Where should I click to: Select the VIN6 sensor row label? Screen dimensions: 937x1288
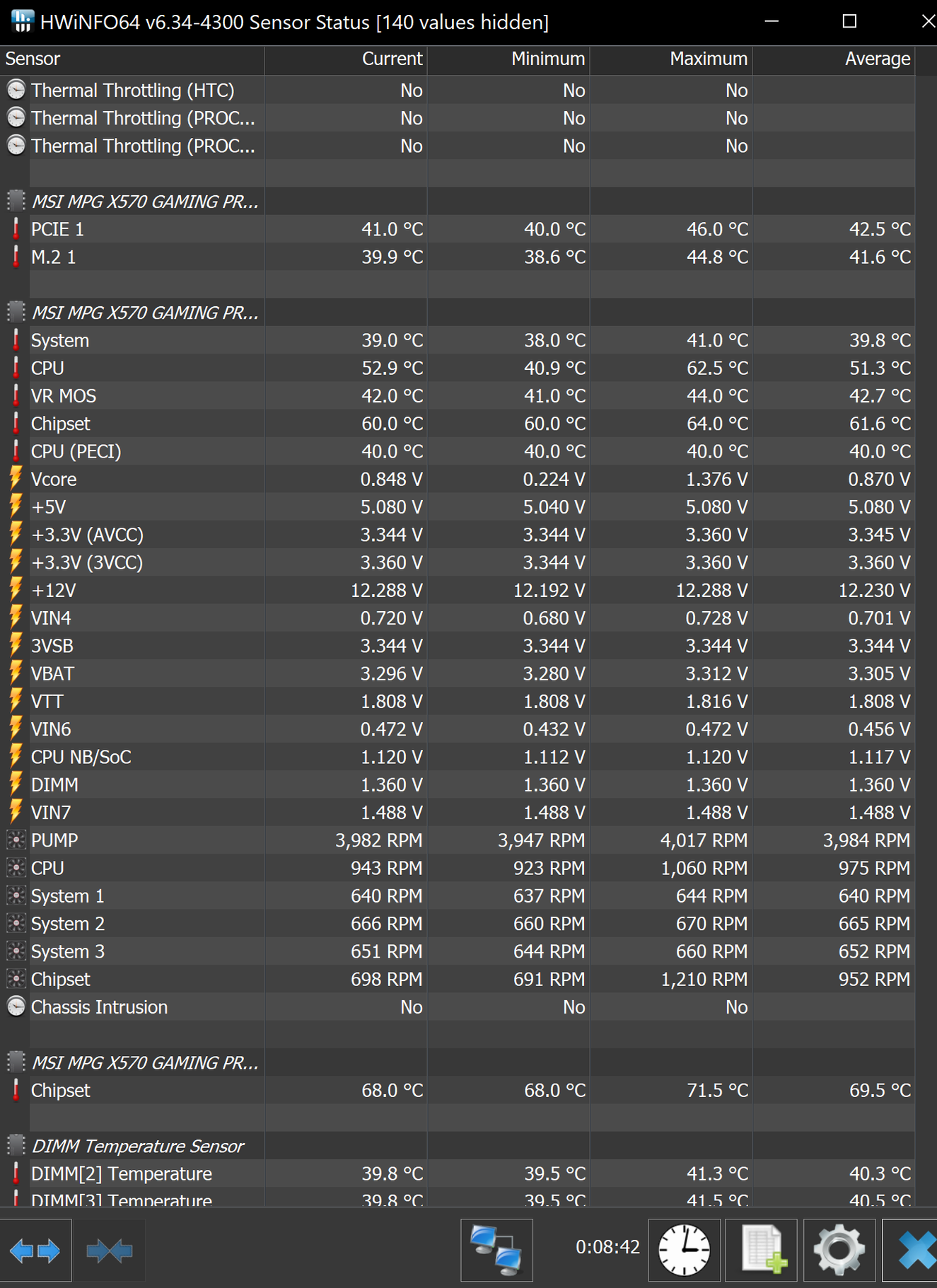coord(51,729)
